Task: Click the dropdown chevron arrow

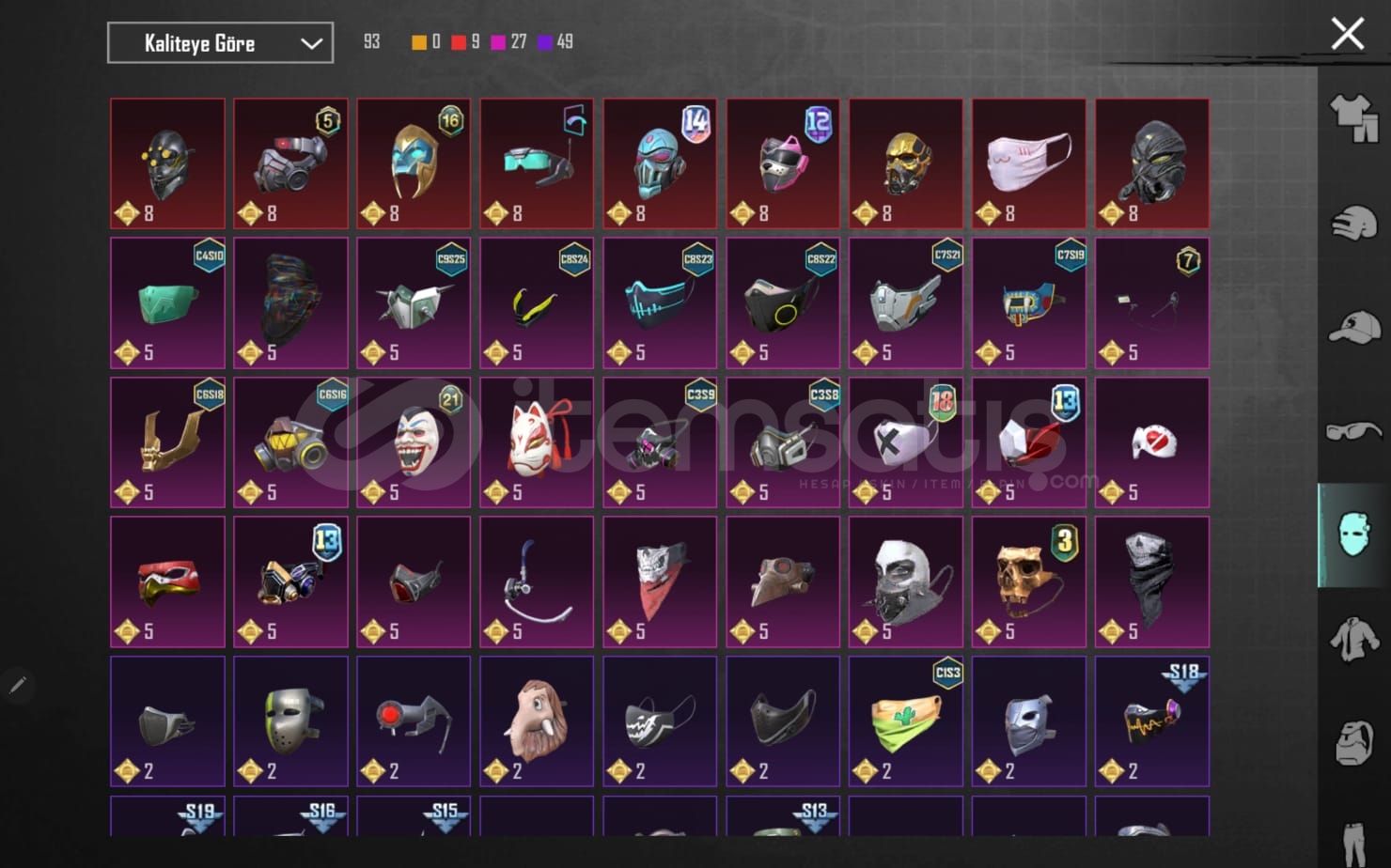Action: (311, 43)
